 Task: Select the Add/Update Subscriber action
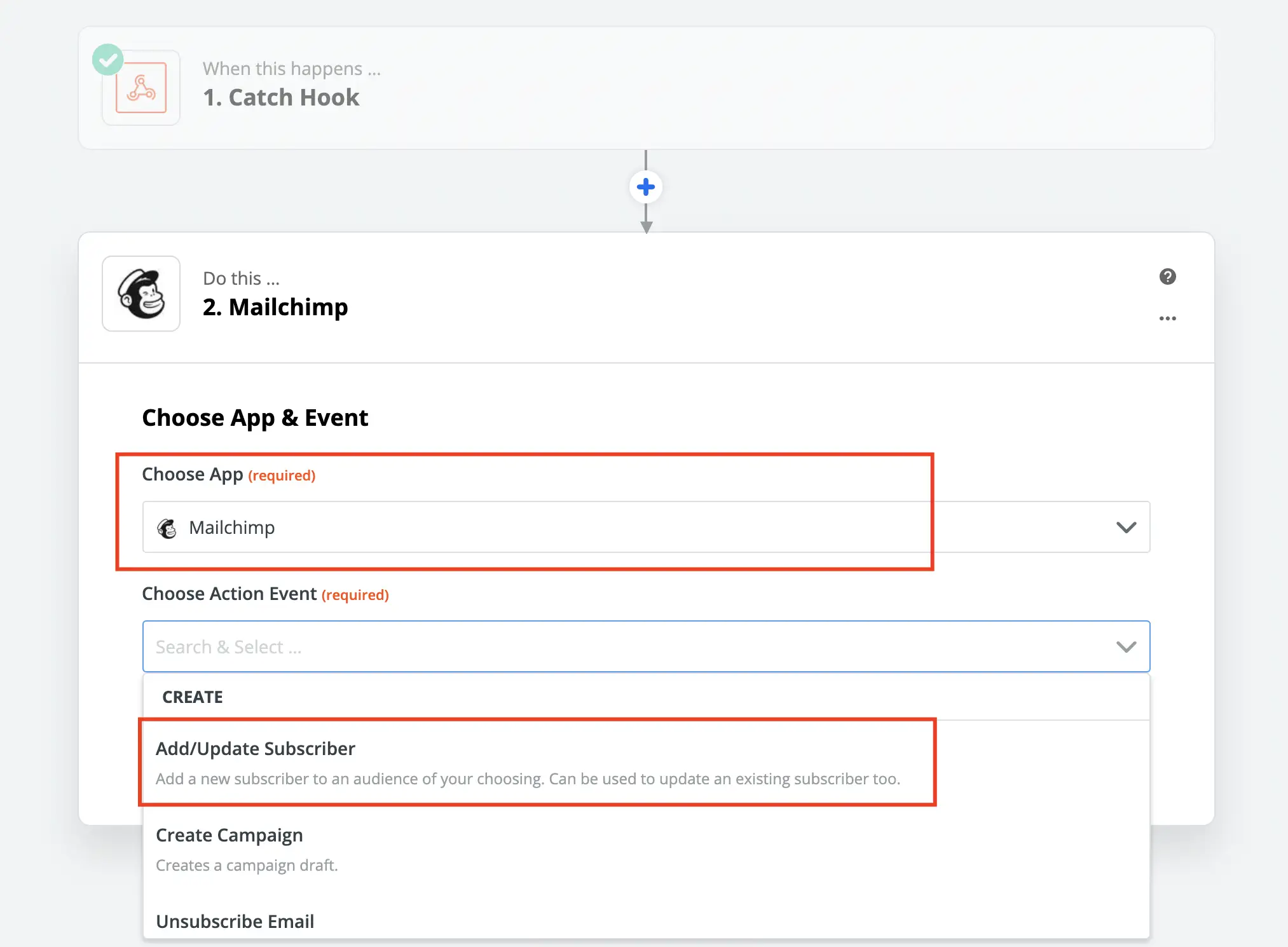[x=256, y=748]
